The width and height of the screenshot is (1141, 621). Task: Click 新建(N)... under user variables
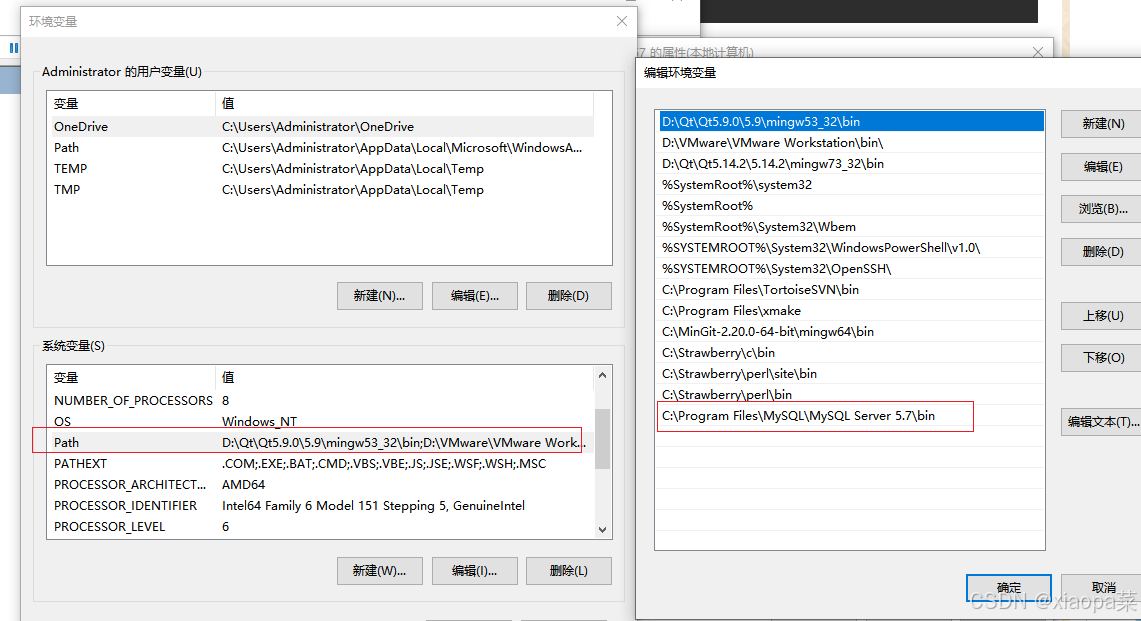coord(379,295)
